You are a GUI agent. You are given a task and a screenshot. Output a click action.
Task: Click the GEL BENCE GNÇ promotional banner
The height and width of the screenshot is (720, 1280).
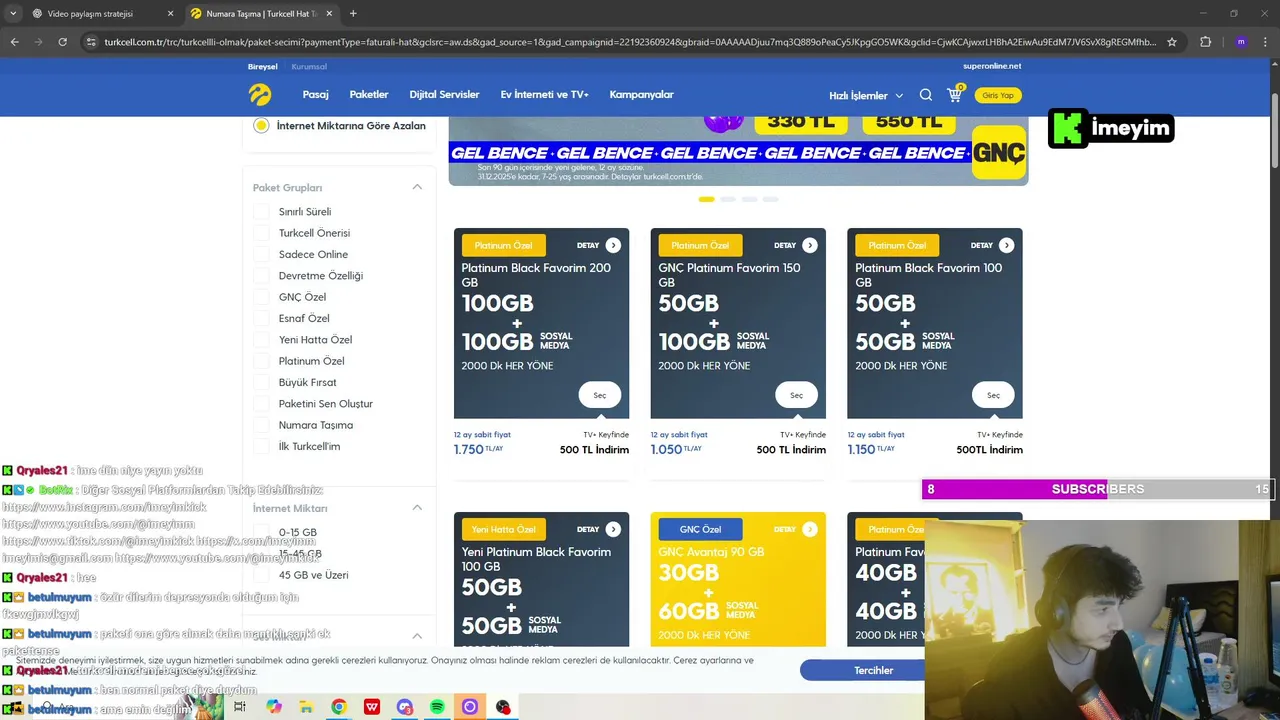[x=738, y=151]
